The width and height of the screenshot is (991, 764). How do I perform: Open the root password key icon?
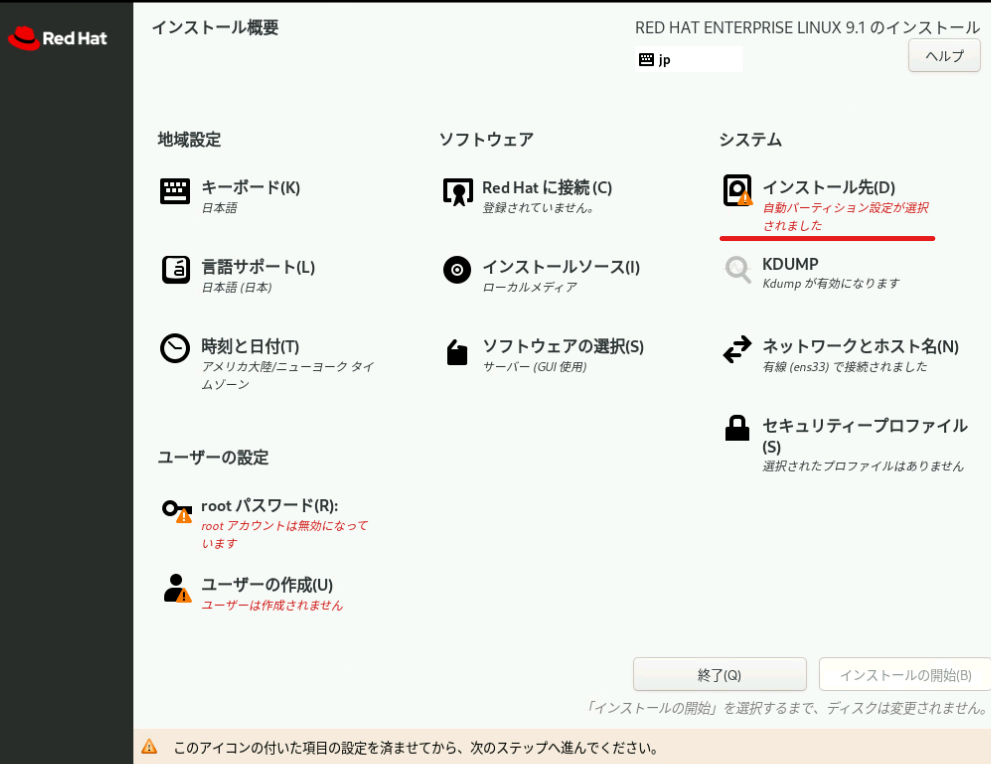point(177,511)
